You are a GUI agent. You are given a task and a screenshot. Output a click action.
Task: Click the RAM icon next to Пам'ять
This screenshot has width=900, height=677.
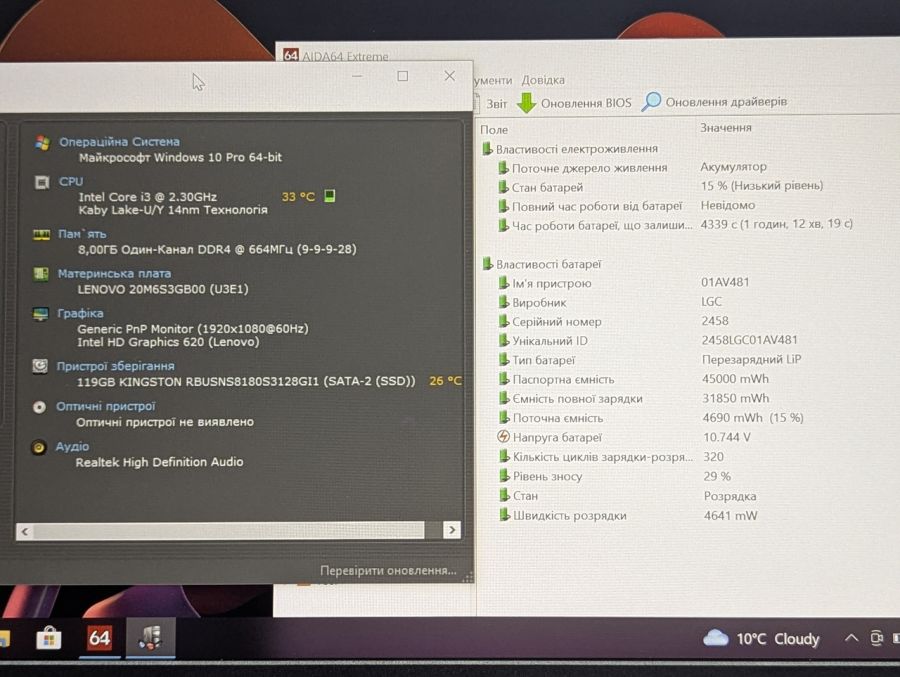(41, 235)
